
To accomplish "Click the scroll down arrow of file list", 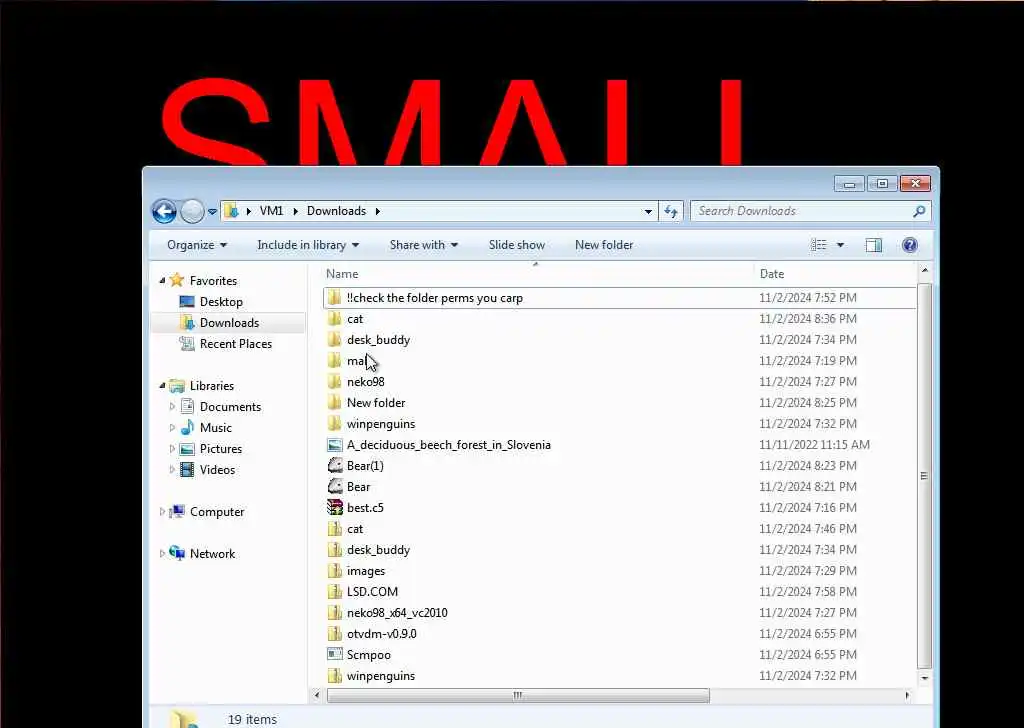I will point(924,678).
